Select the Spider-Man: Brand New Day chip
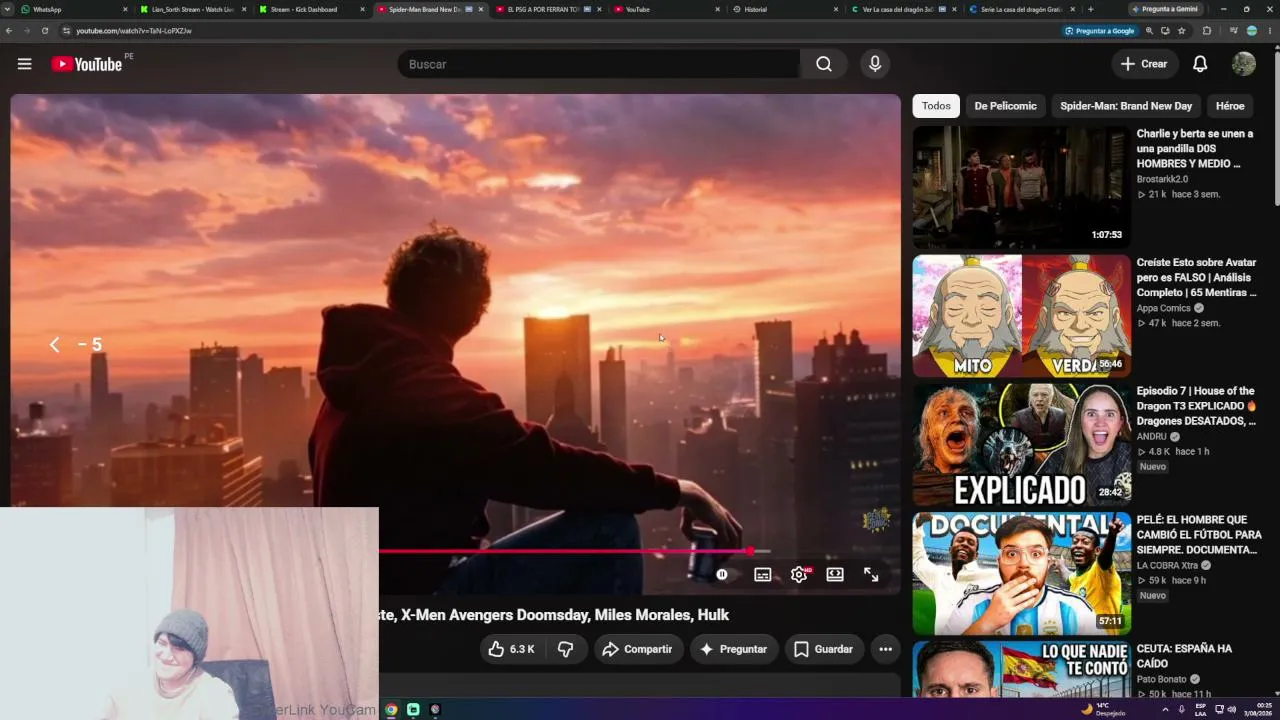This screenshot has width=1280, height=720. point(1126,106)
